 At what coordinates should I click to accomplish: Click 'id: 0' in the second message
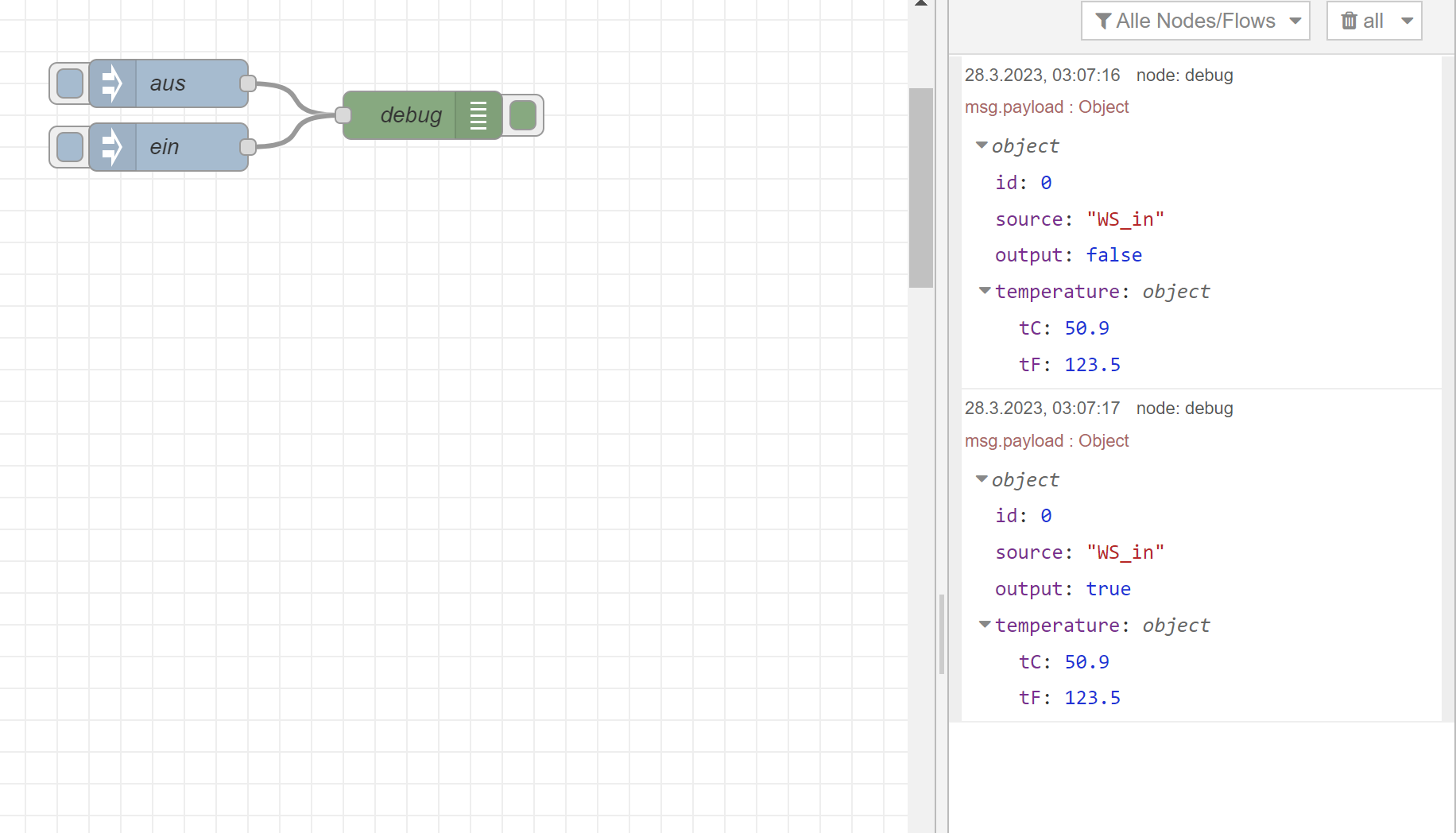tap(1024, 516)
